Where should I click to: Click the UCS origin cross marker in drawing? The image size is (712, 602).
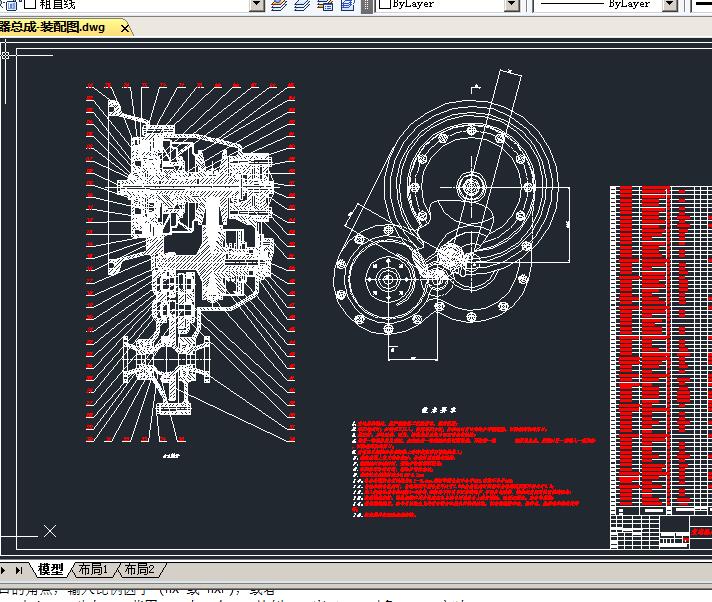(x=49, y=531)
